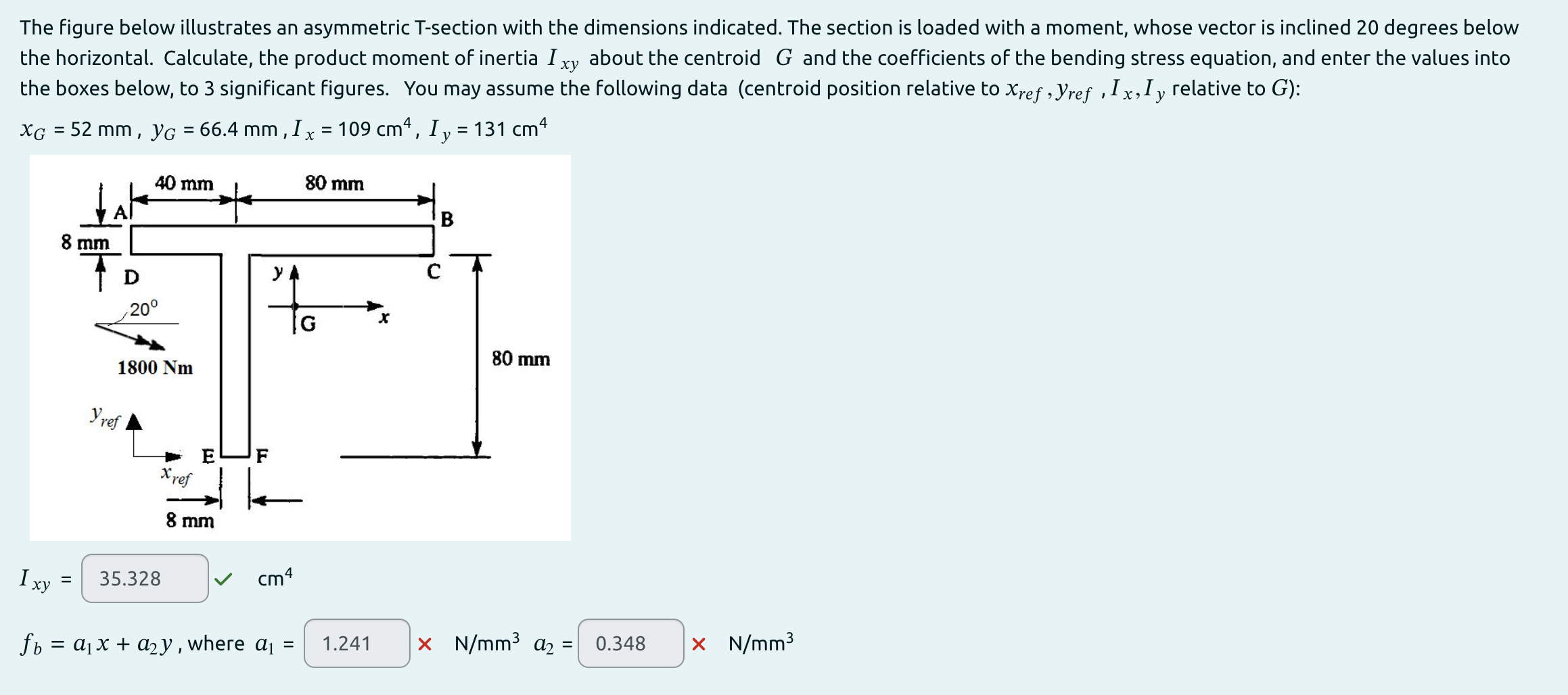Click the 40 mm dimension label
This screenshot has height=695, width=1568.
click(x=183, y=183)
